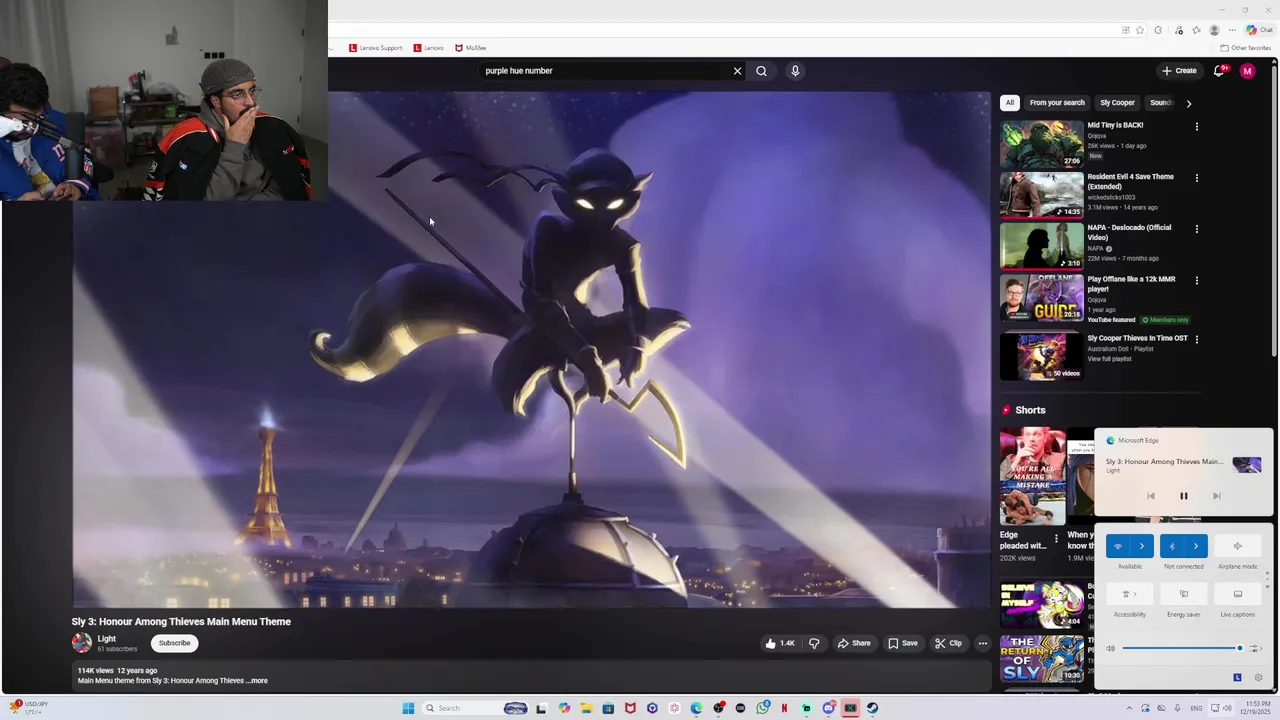
Task: Open Accessibility quick settings
Action: coord(1129,594)
